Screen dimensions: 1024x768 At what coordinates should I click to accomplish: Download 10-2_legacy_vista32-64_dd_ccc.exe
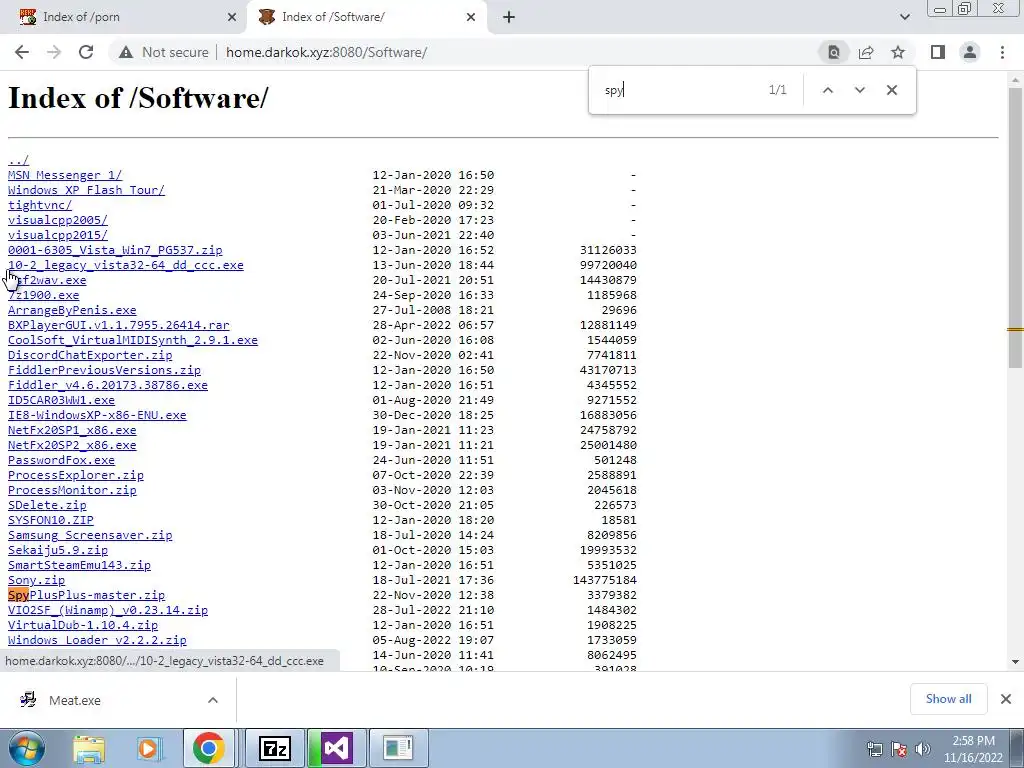[x=125, y=265]
